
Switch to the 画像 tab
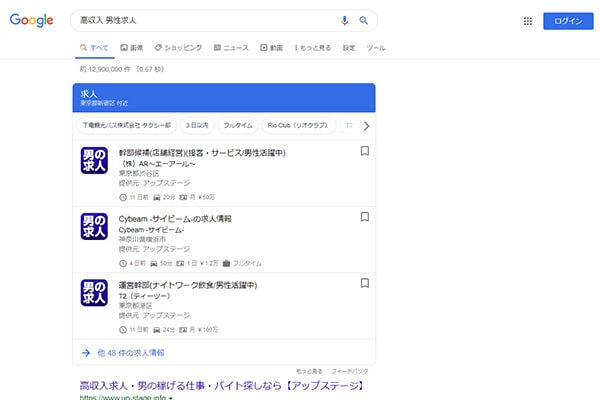pos(132,48)
